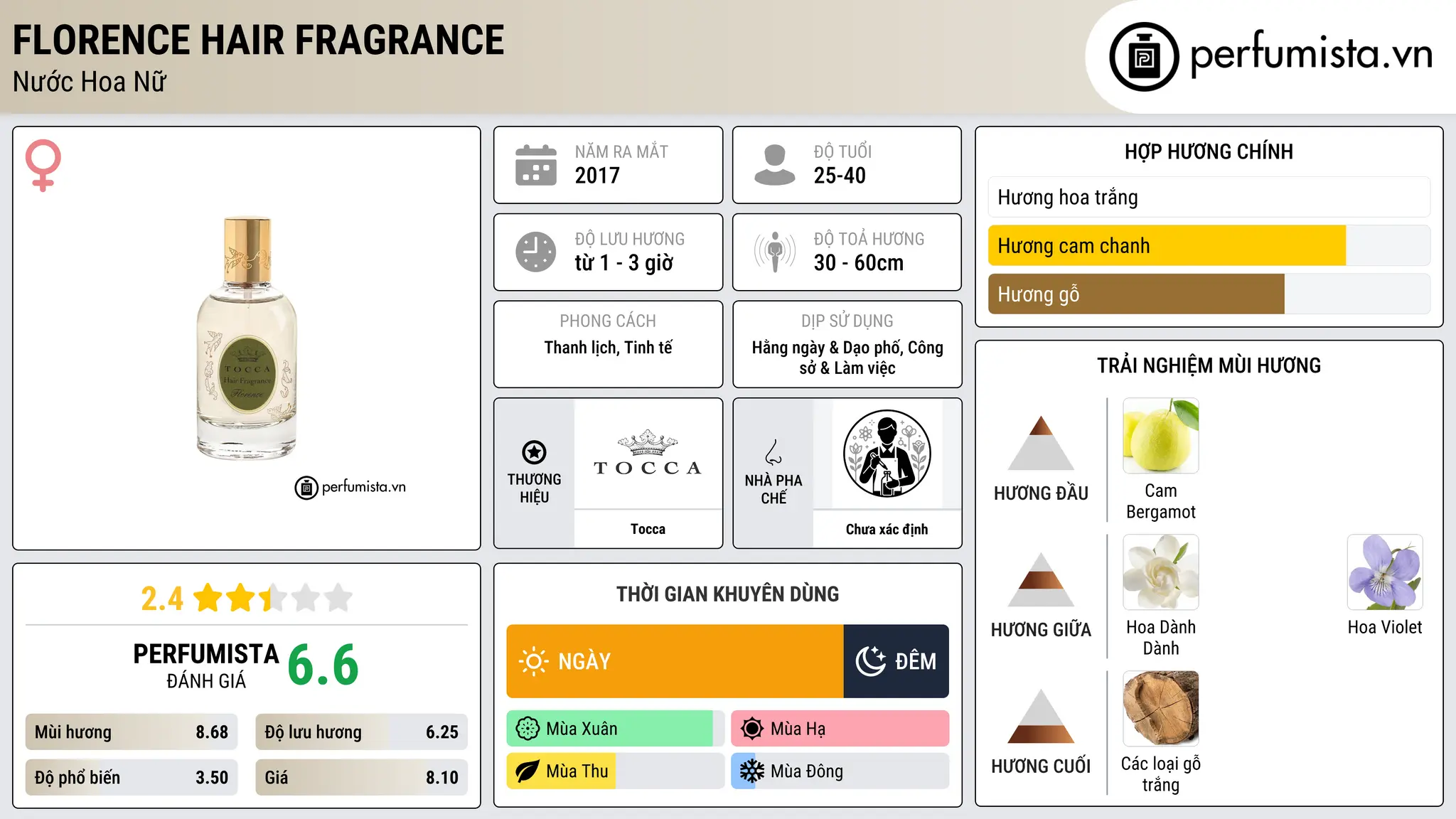Open the Các loại gỗ trắng note image
Image resolution: width=1456 pixels, height=819 pixels.
coord(1161,709)
